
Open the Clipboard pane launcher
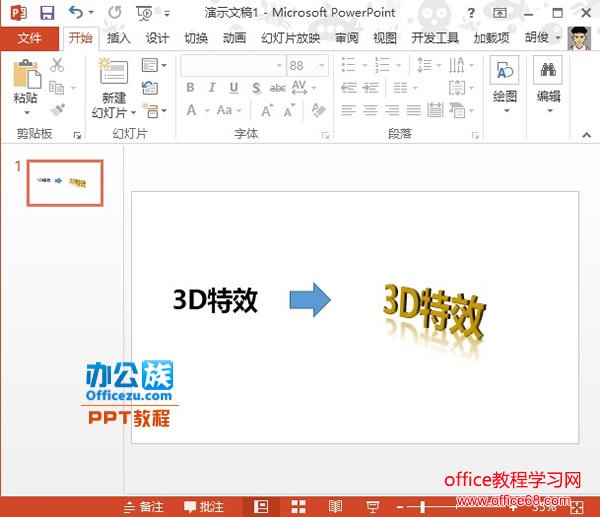click(77, 135)
